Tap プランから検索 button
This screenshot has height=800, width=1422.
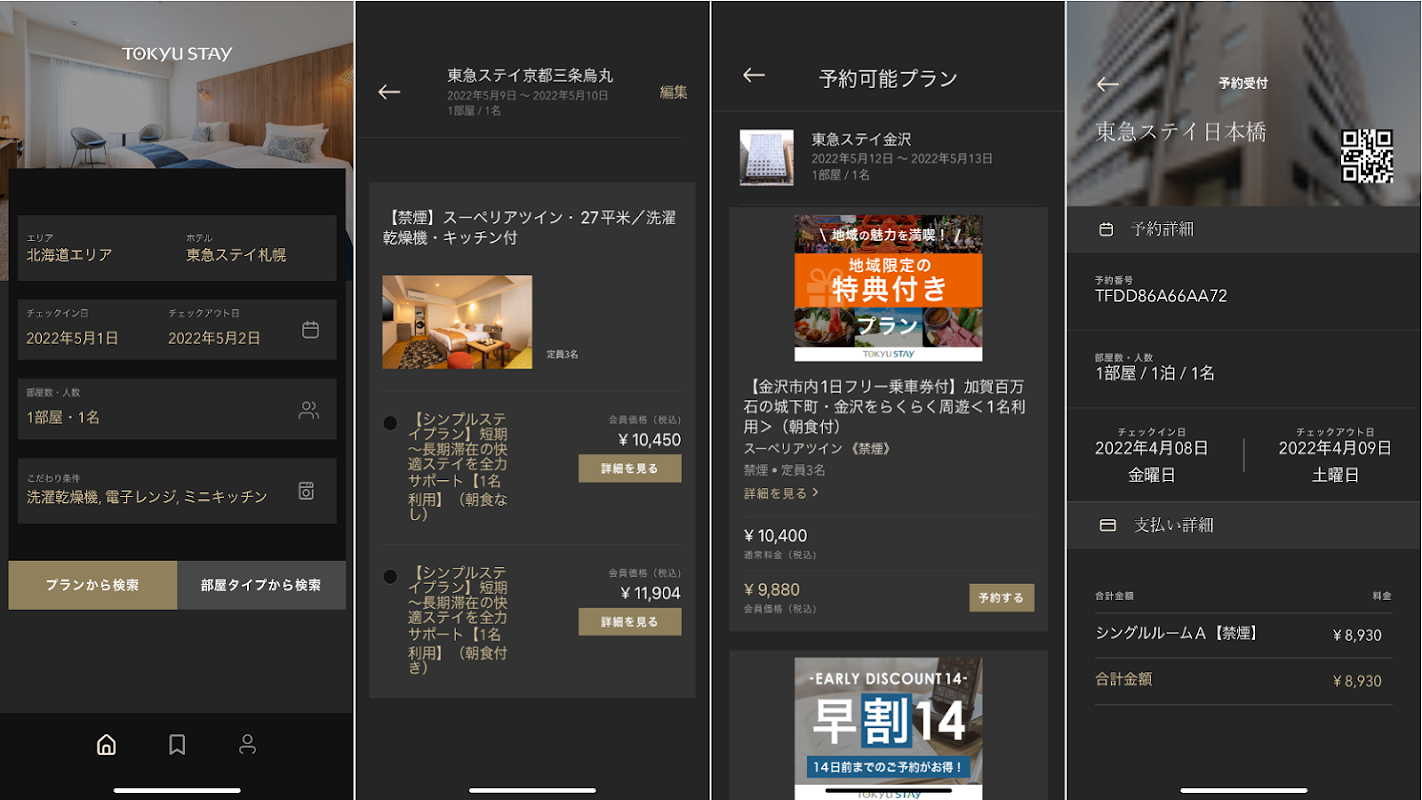pos(93,585)
